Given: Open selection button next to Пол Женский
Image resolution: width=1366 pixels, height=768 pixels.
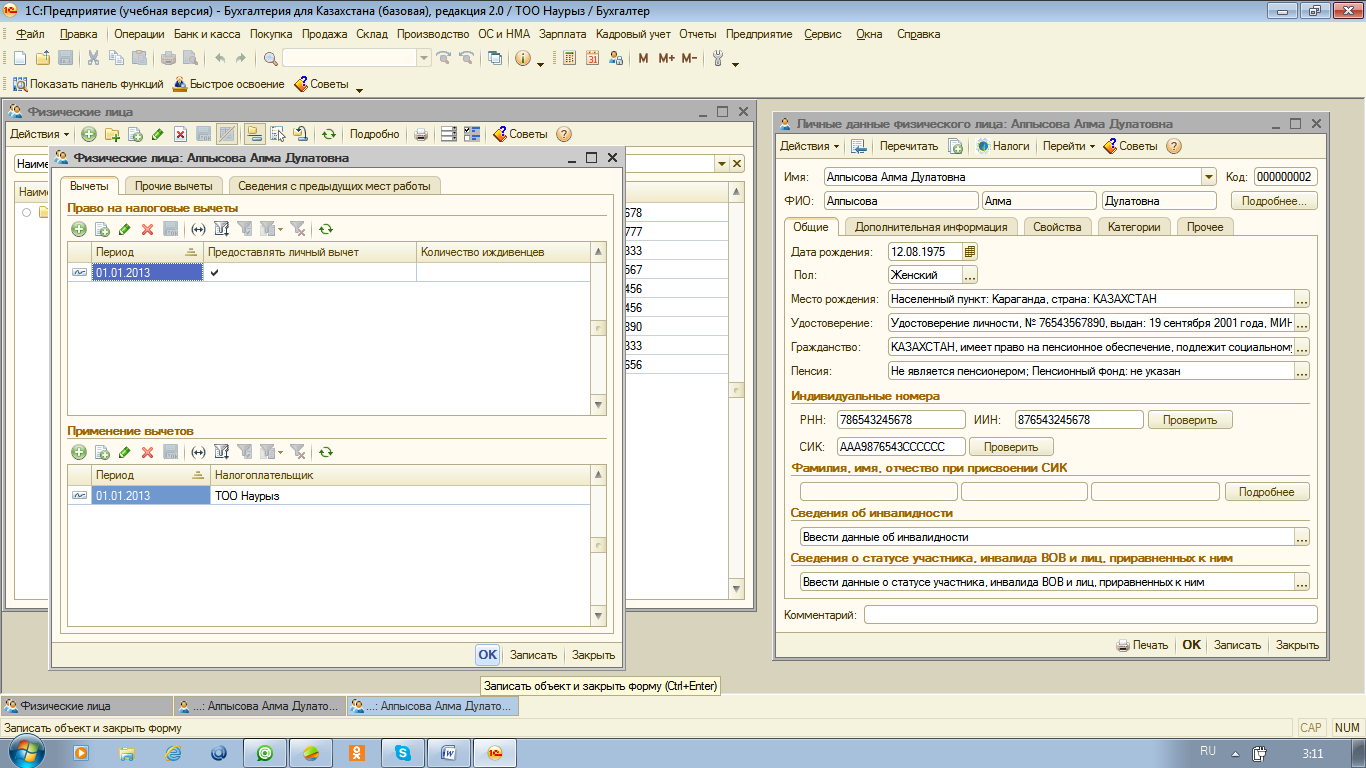Looking at the screenshot, I should coord(970,274).
